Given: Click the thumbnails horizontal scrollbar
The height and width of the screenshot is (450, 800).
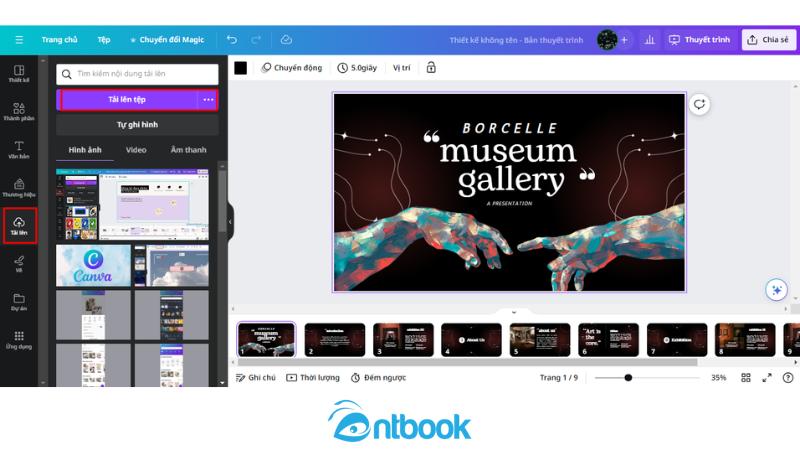Looking at the screenshot, I should click(x=466, y=362).
